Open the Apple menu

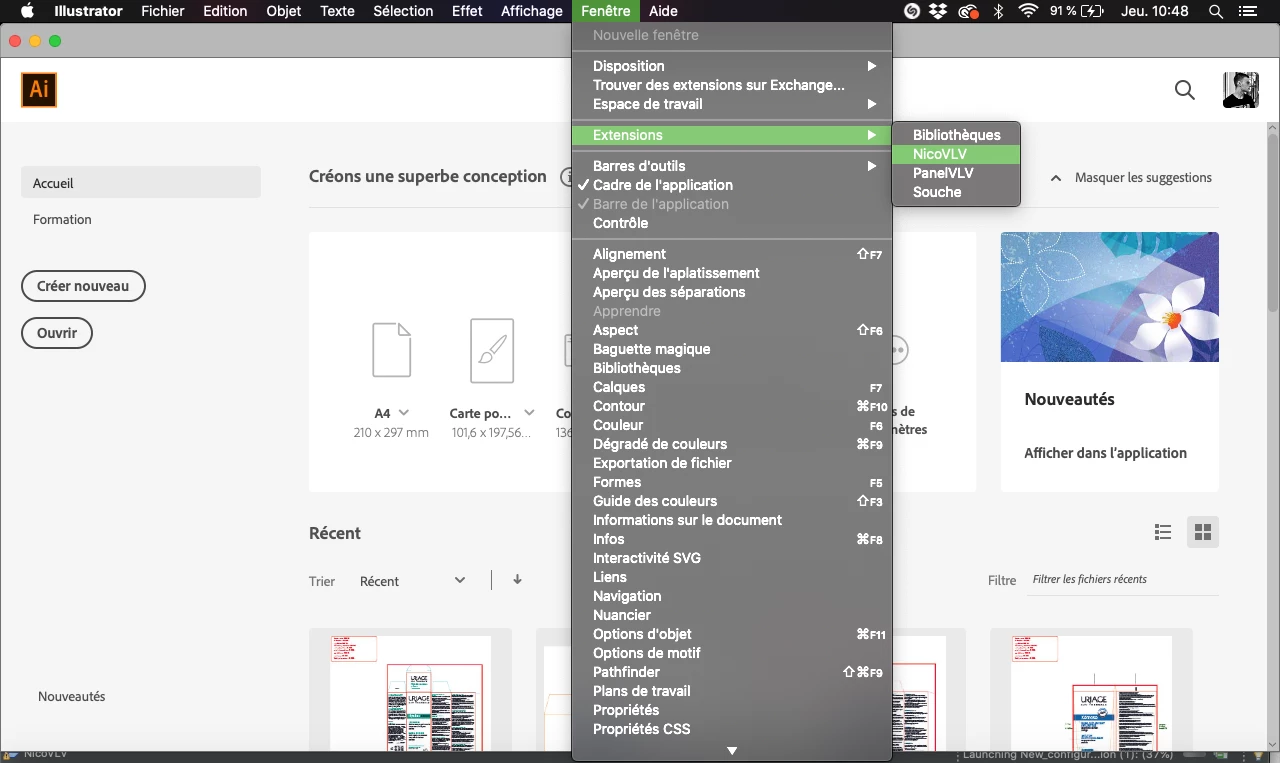[x=27, y=11]
